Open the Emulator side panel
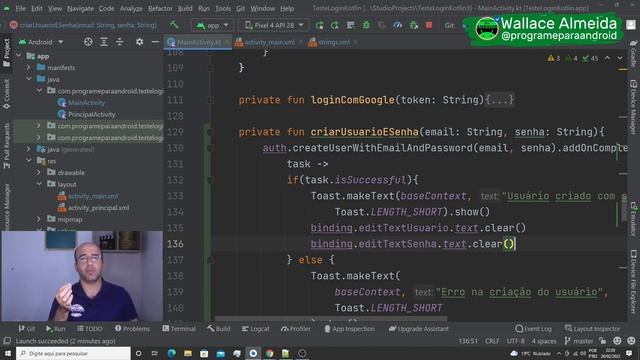The height and width of the screenshot is (360, 640). click(633, 218)
